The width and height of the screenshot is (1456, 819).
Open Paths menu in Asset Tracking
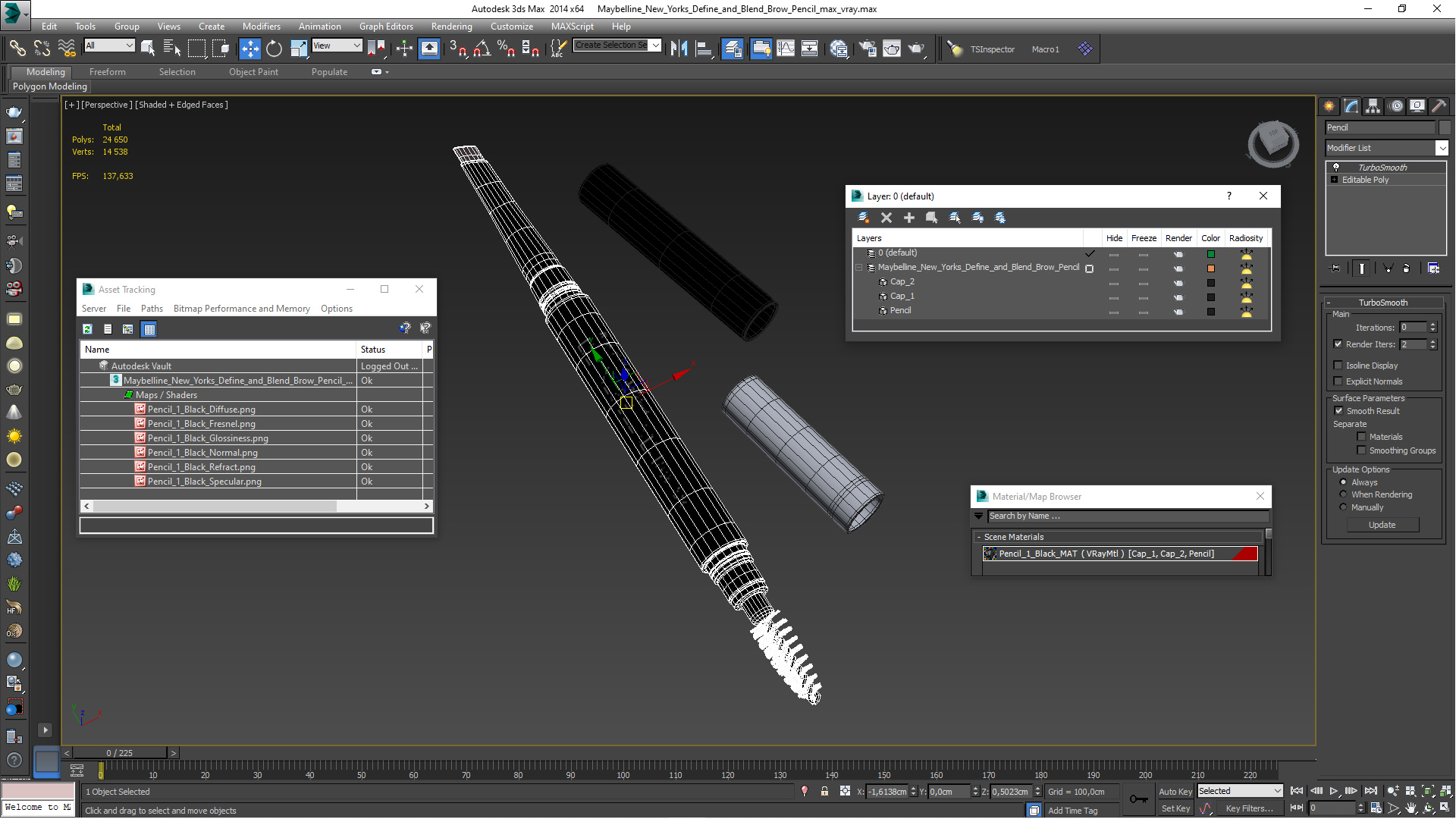click(x=152, y=309)
